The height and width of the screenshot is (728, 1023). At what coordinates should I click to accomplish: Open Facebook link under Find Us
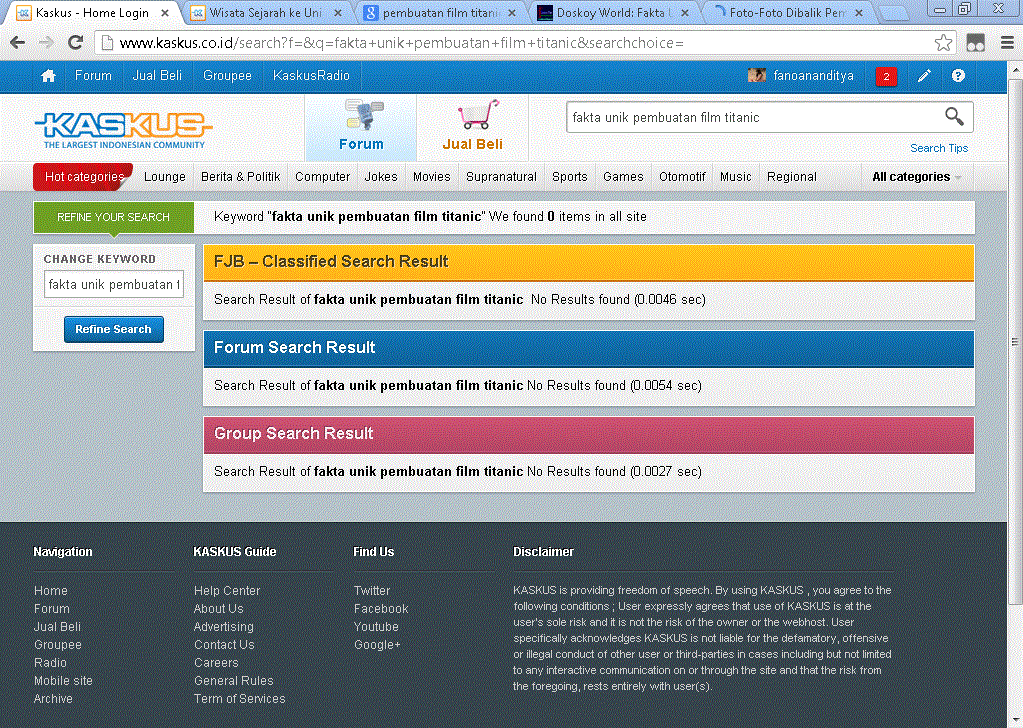tap(381, 609)
